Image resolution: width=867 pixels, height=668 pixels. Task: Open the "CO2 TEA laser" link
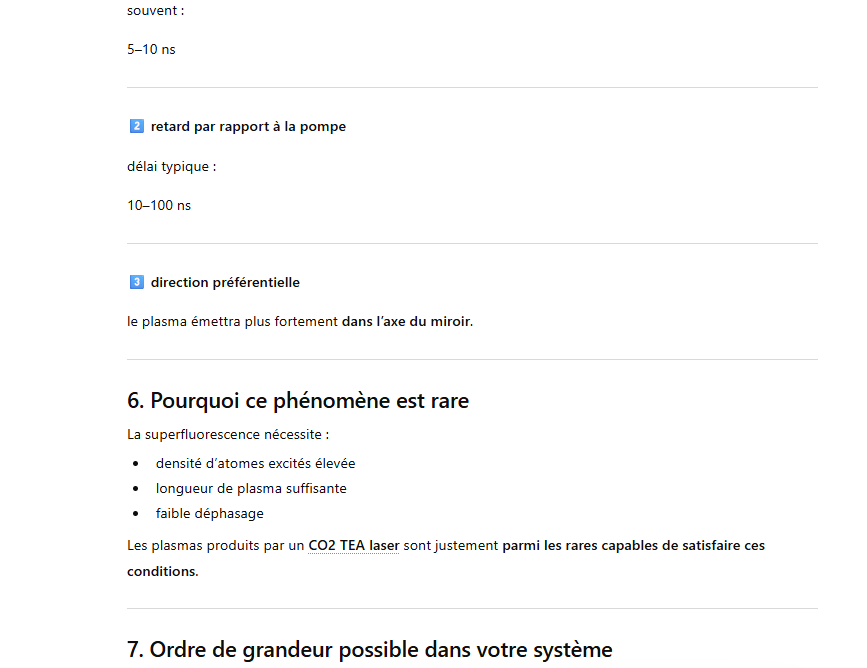(353, 546)
